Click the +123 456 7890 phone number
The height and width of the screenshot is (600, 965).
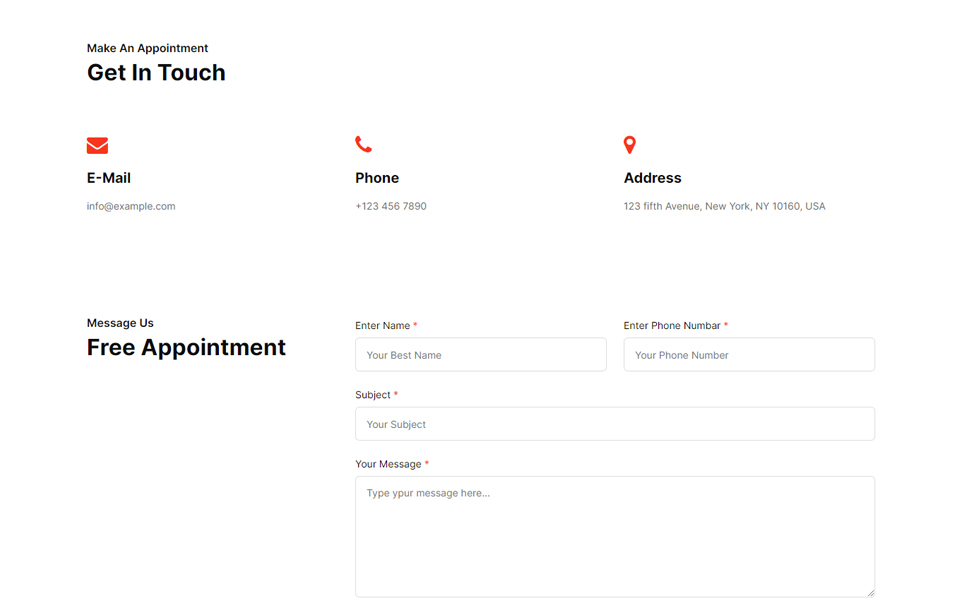coord(390,206)
